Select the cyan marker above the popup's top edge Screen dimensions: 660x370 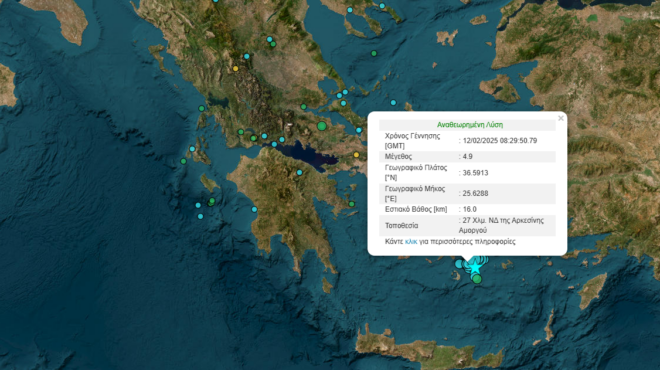click(393, 103)
